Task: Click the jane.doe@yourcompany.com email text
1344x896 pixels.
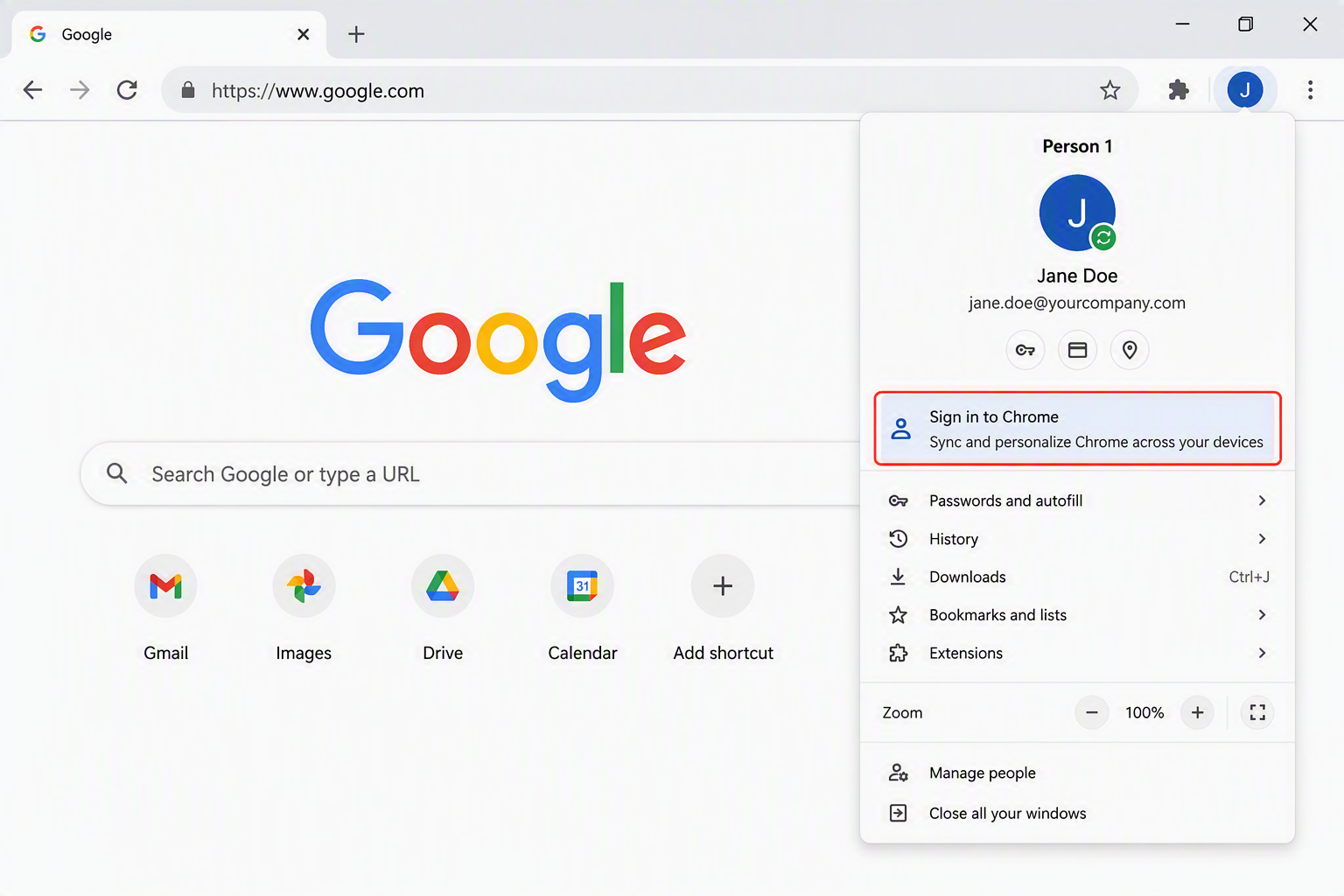Action: click(x=1077, y=303)
